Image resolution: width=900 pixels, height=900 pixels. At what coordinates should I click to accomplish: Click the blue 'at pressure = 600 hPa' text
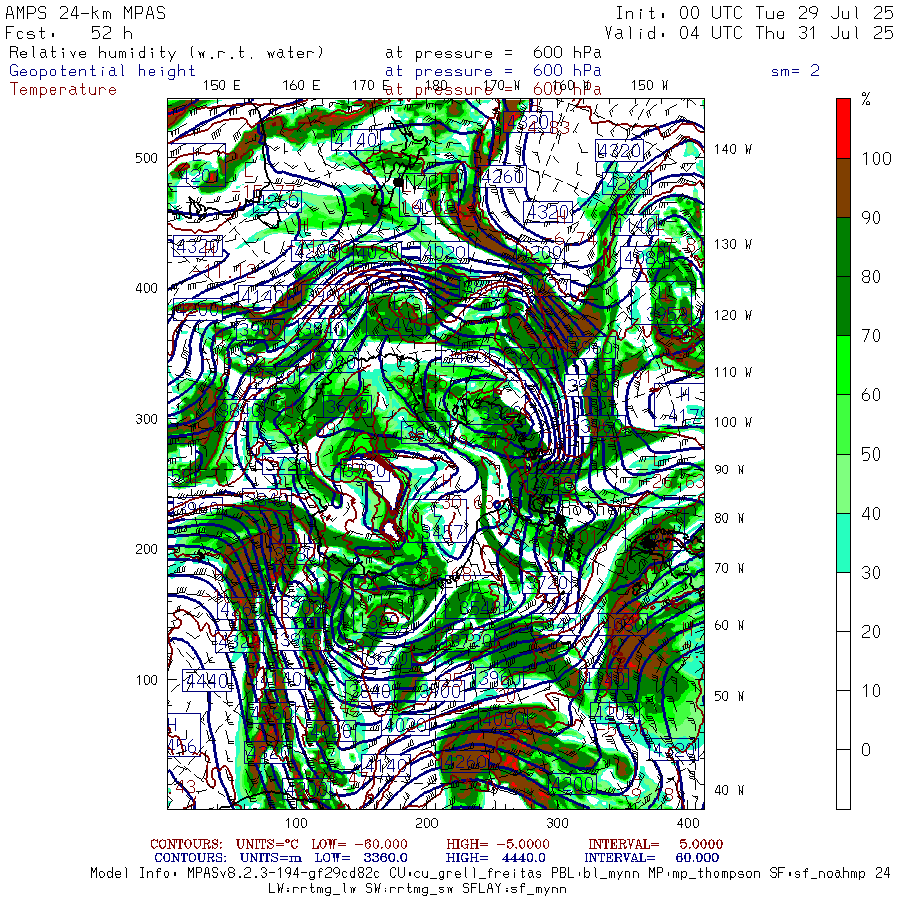(493, 71)
